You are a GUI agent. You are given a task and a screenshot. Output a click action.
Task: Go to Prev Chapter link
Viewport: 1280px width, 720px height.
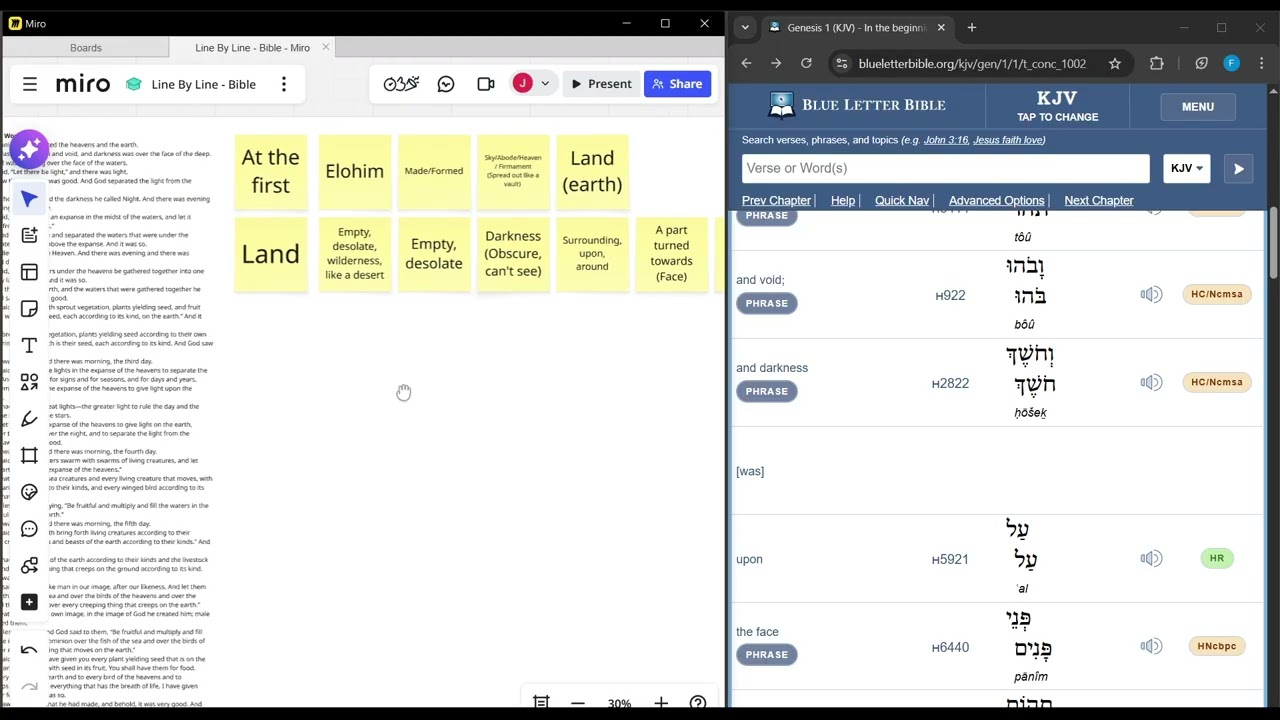776,201
